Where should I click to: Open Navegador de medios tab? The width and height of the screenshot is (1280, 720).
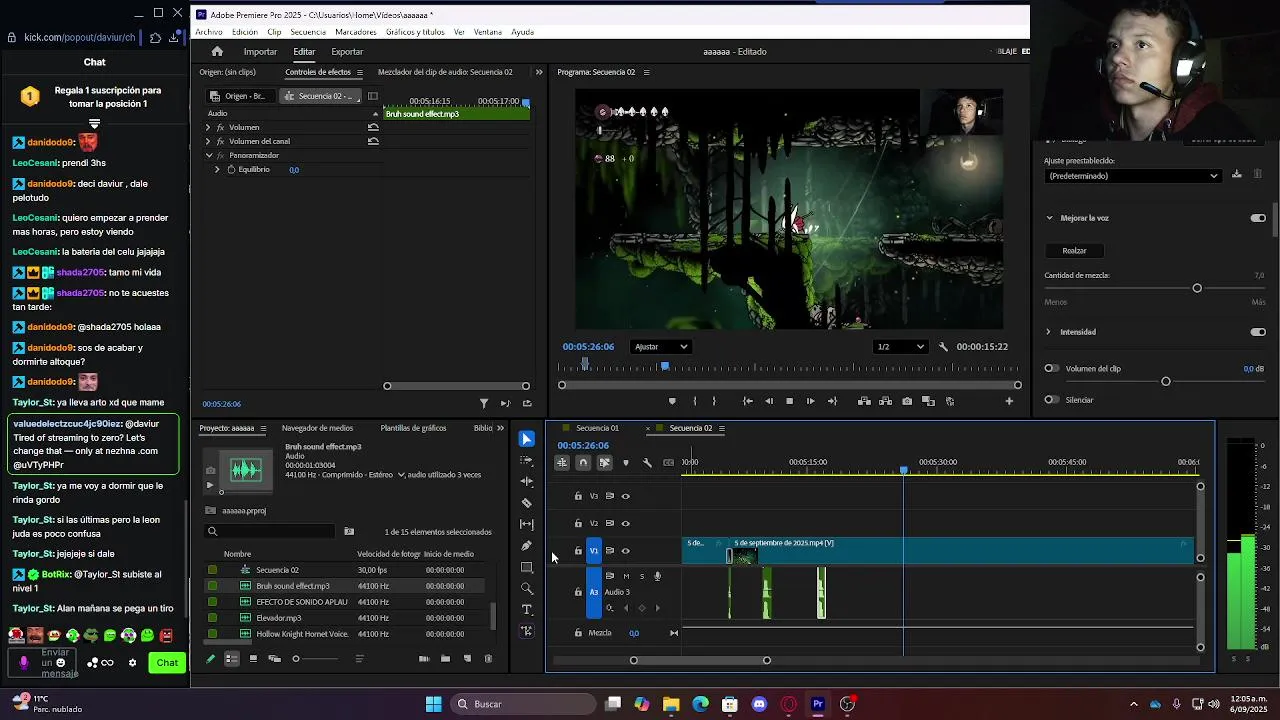tap(317, 428)
